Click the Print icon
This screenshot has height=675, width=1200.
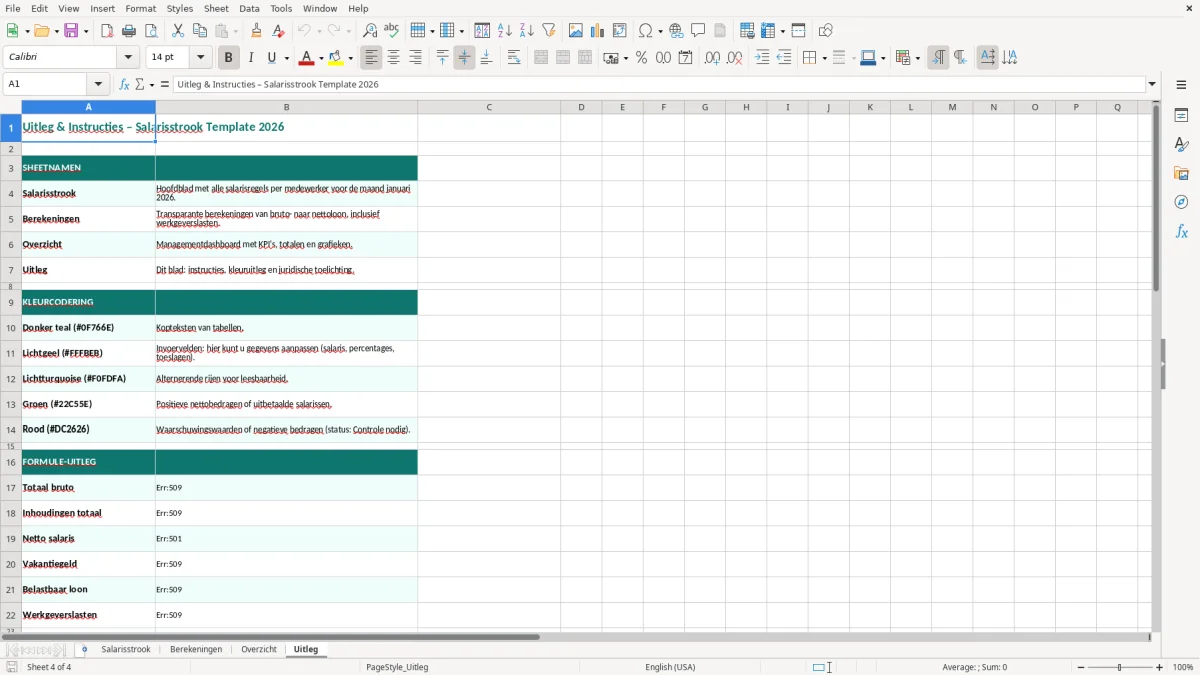pyautogui.click(x=129, y=31)
